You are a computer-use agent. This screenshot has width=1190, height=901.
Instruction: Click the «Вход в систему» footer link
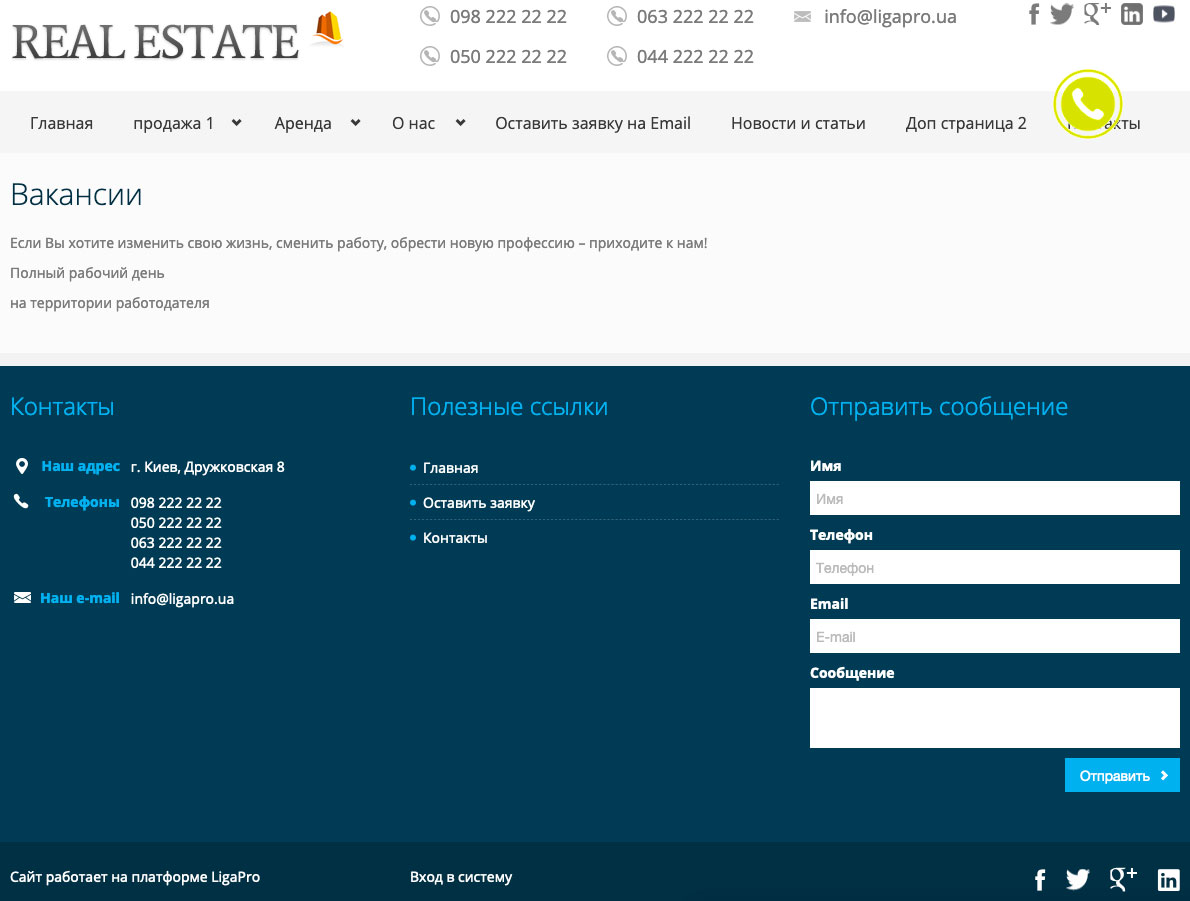click(461, 877)
